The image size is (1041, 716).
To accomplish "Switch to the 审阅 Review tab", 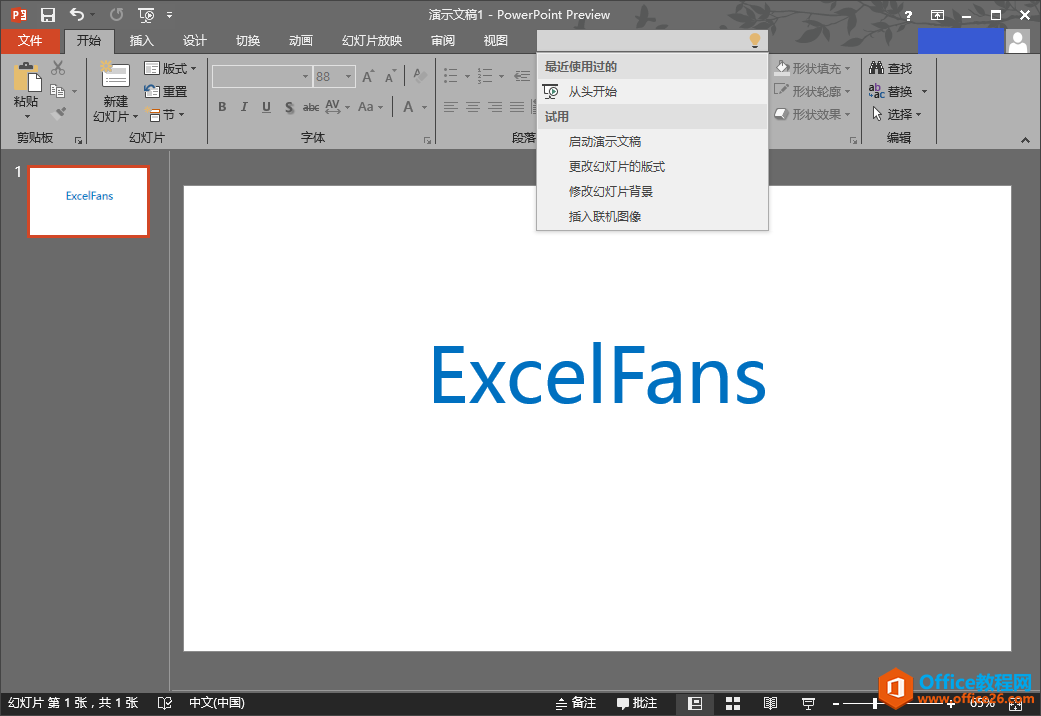I will 443,41.
